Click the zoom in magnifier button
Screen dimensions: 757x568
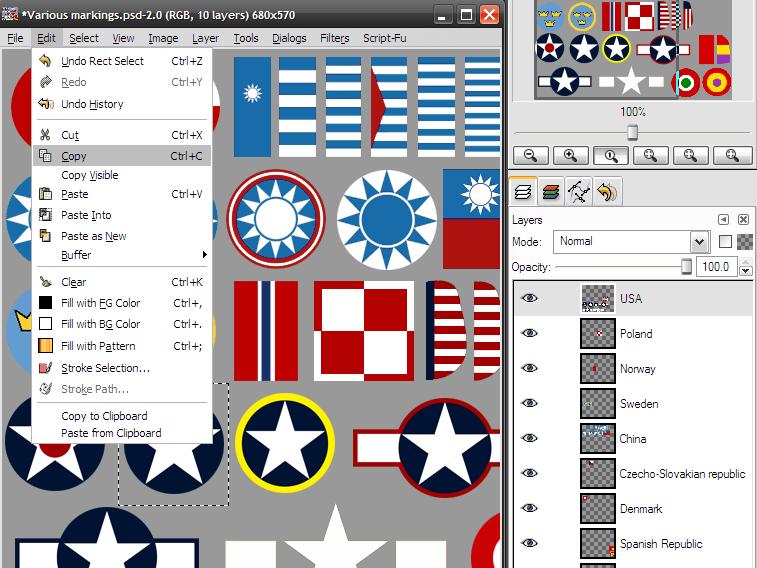pos(571,155)
